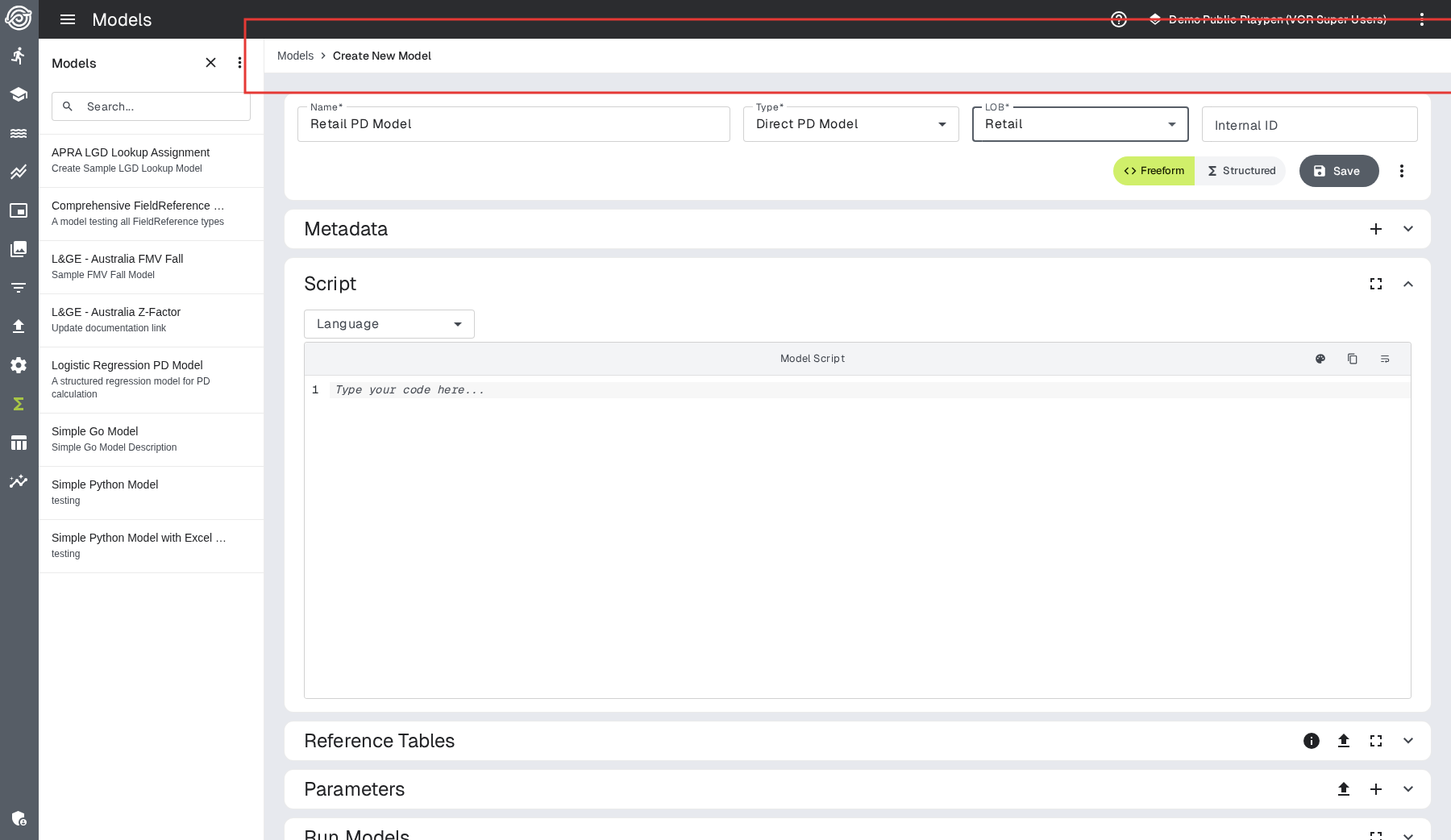
Task: Expand Script section to fullscreen
Action: tap(1375, 284)
